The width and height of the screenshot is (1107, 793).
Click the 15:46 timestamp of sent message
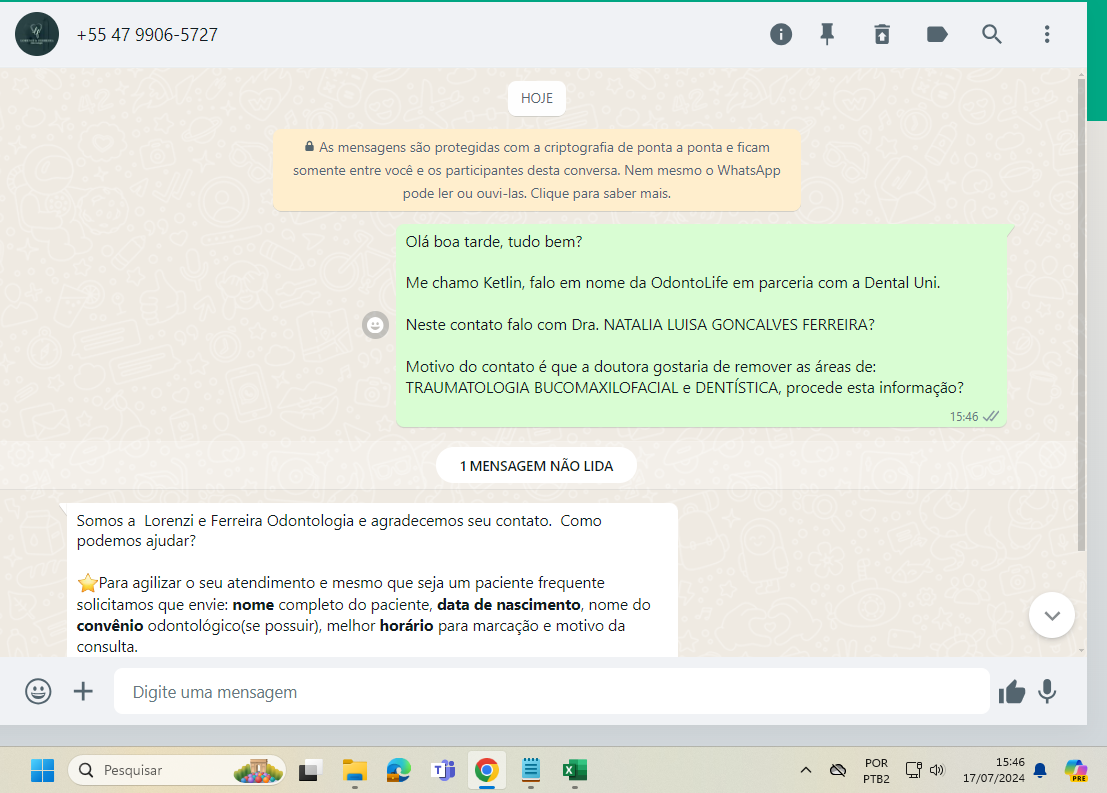[964, 417]
